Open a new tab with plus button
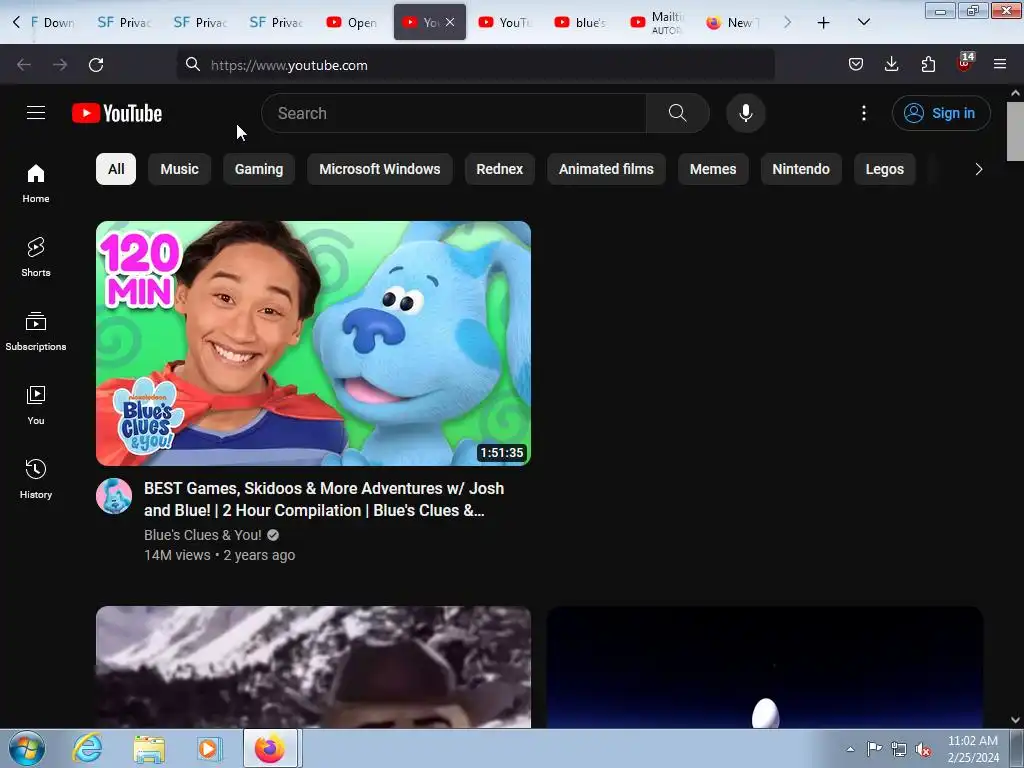Viewport: 1024px width, 768px height. [824, 23]
